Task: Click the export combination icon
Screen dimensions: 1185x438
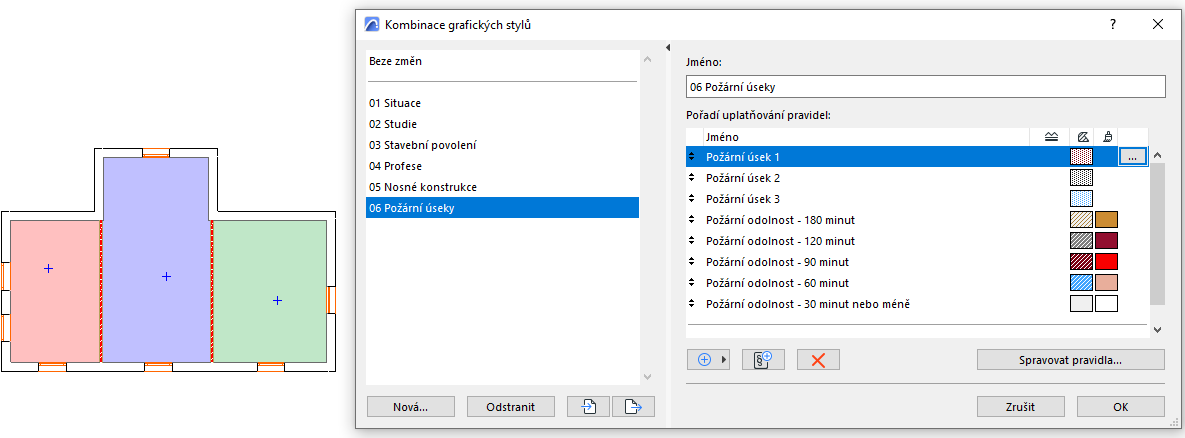Action: click(x=632, y=406)
